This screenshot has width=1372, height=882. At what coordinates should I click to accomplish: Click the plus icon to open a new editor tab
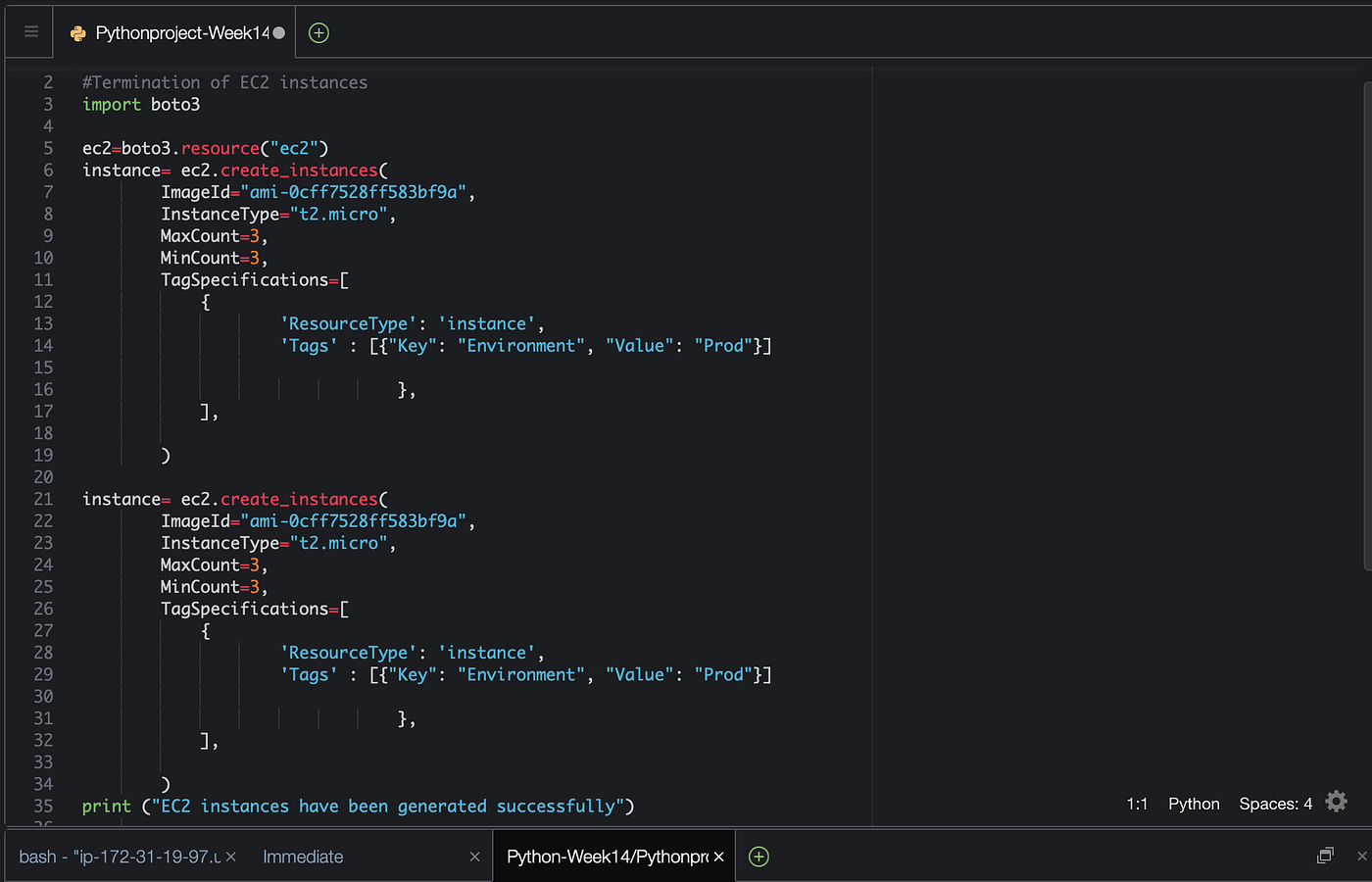tap(318, 31)
